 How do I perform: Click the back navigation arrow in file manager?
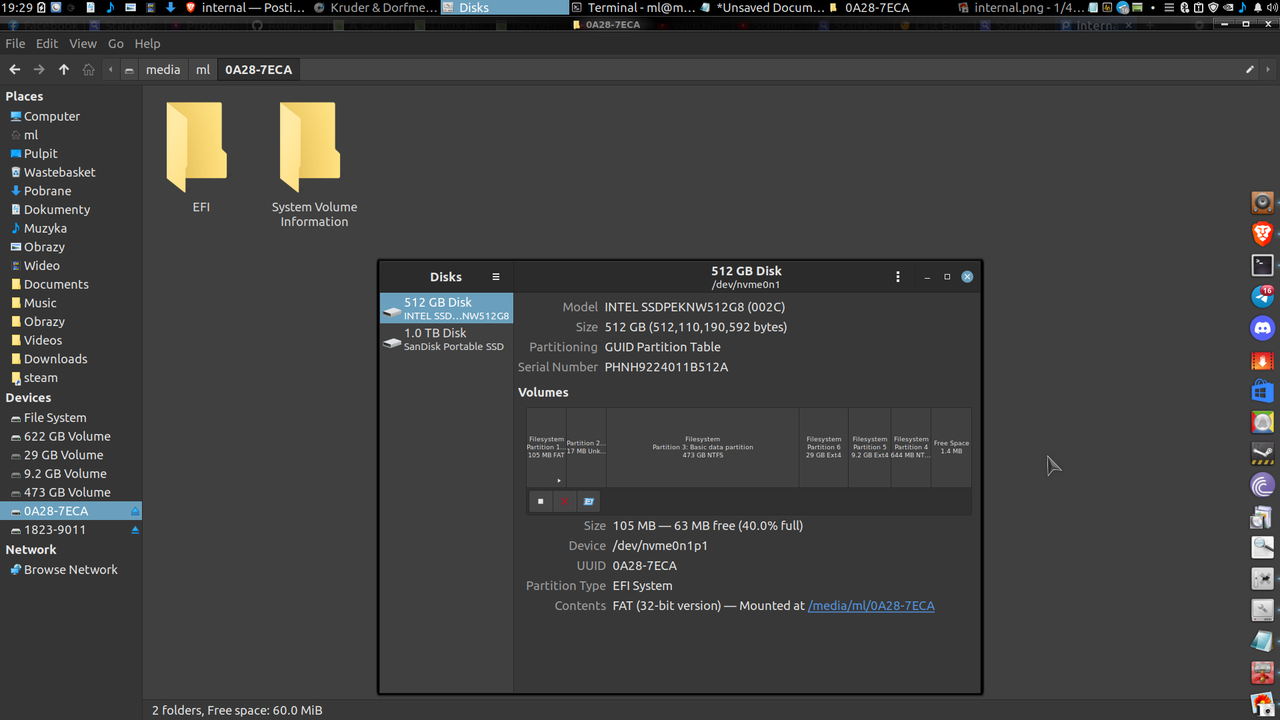14,69
